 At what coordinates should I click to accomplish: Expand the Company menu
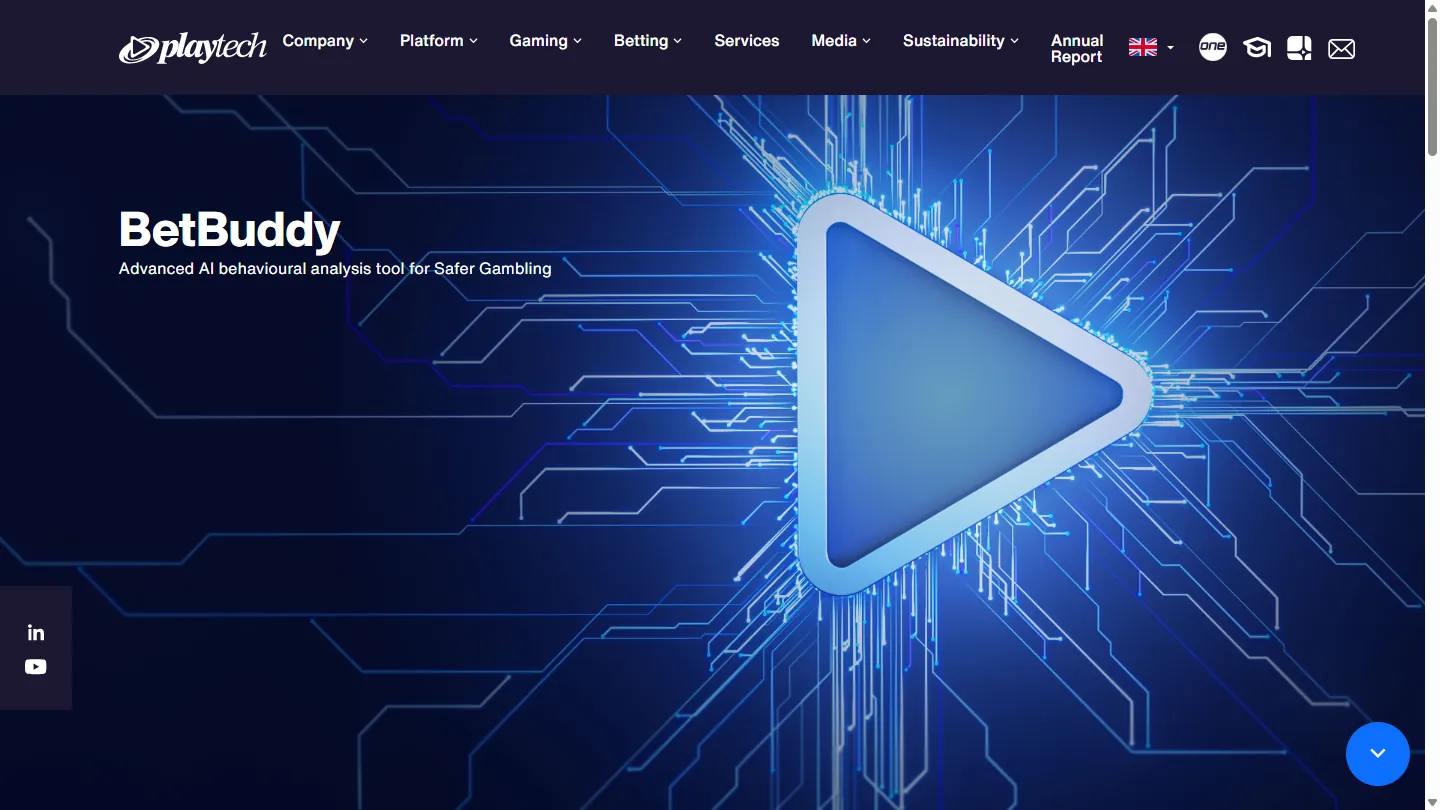[325, 41]
